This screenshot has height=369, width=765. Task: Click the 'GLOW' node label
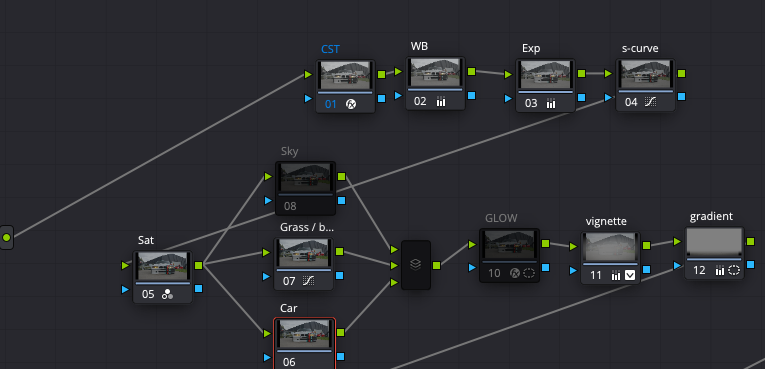(x=501, y=218)
